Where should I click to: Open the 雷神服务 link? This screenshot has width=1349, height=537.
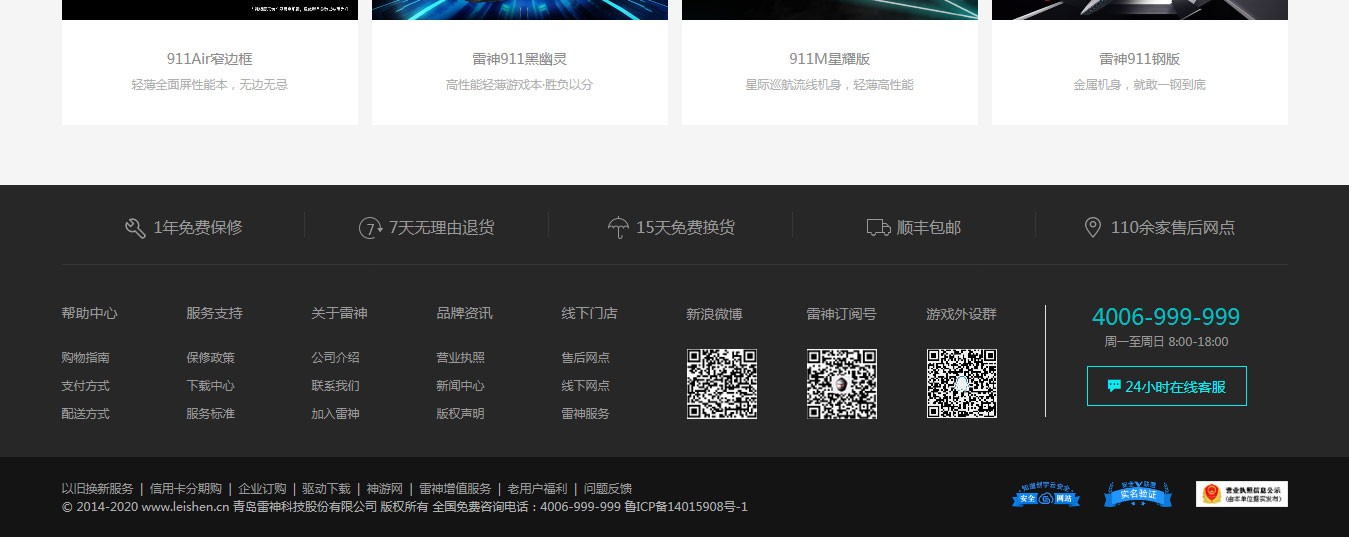tap(586, 413)
